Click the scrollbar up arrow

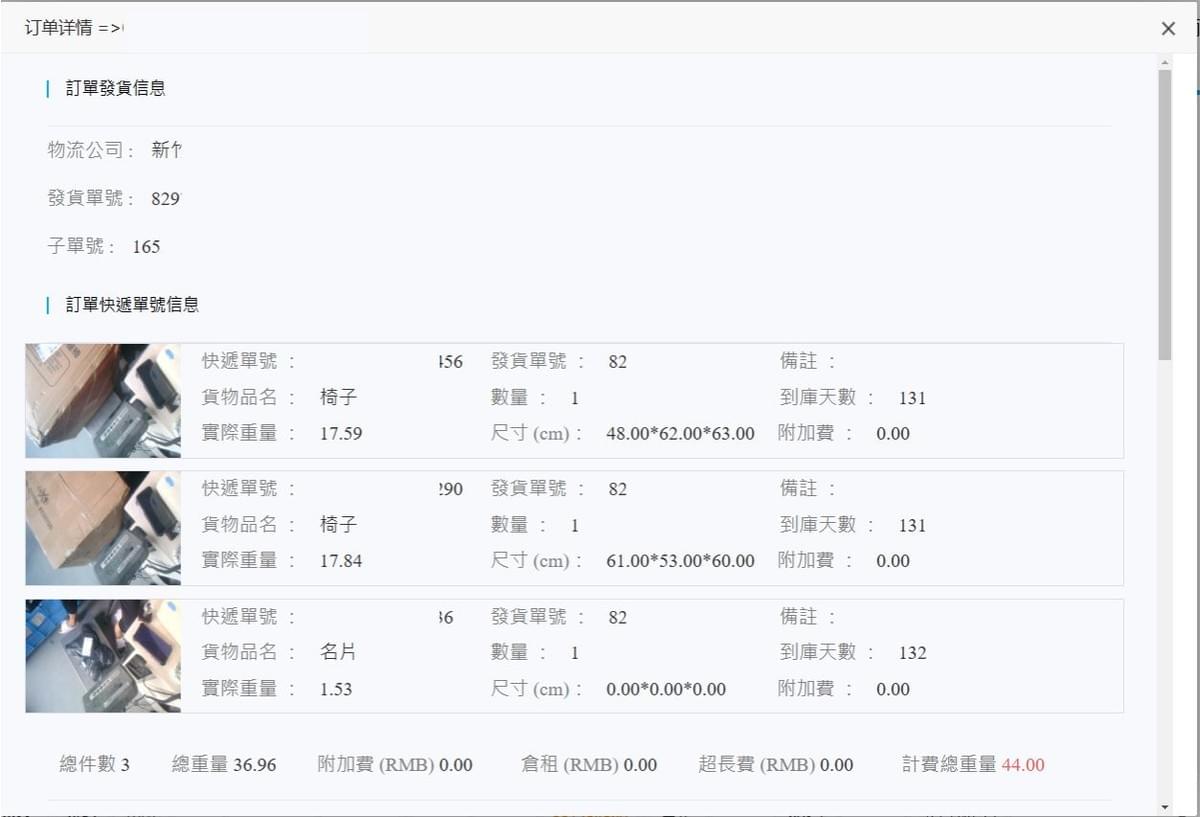point(1164,62)
